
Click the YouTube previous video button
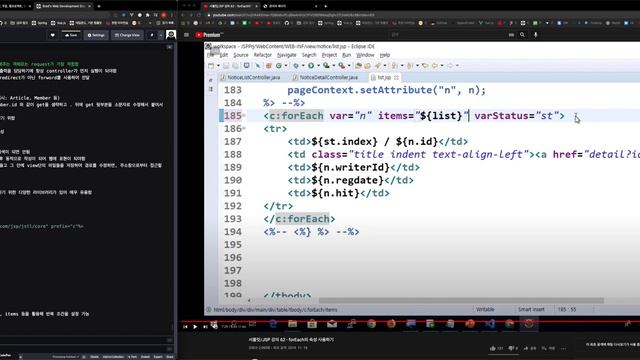pos(185,327)
